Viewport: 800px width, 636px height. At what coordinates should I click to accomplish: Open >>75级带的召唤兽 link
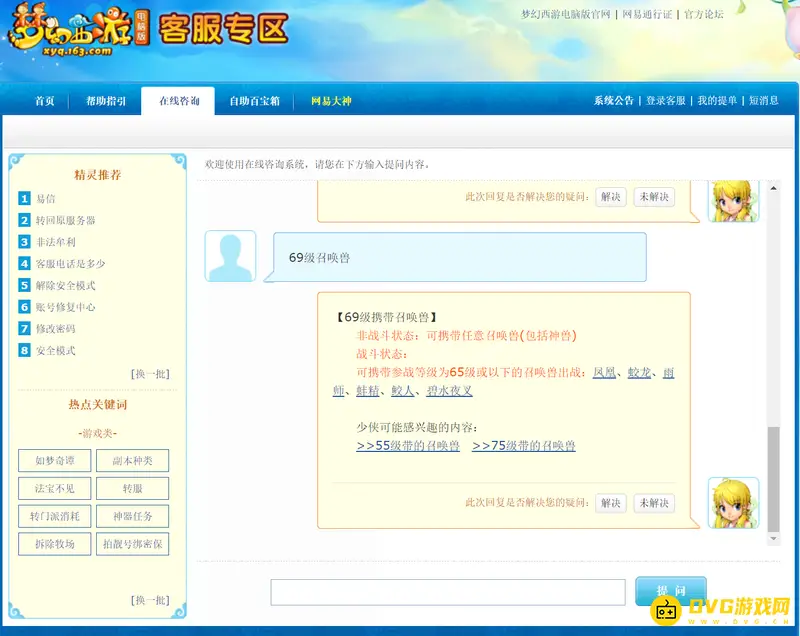tap(523, 446)
